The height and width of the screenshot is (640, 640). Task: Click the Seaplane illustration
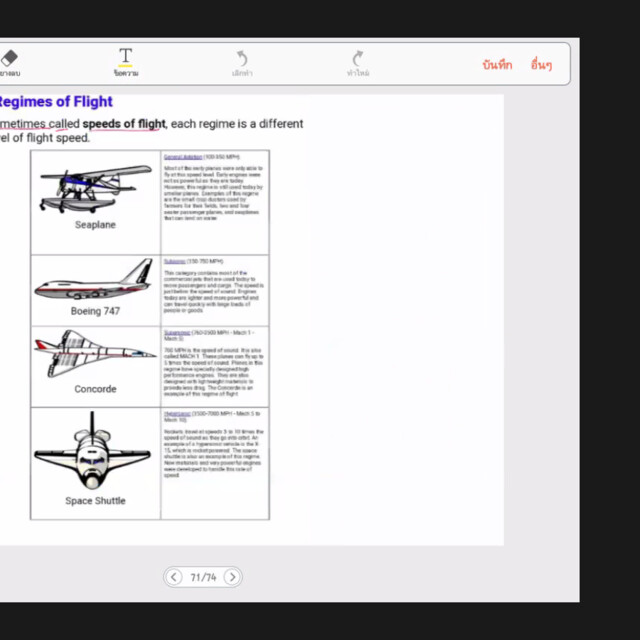[96, 189]
